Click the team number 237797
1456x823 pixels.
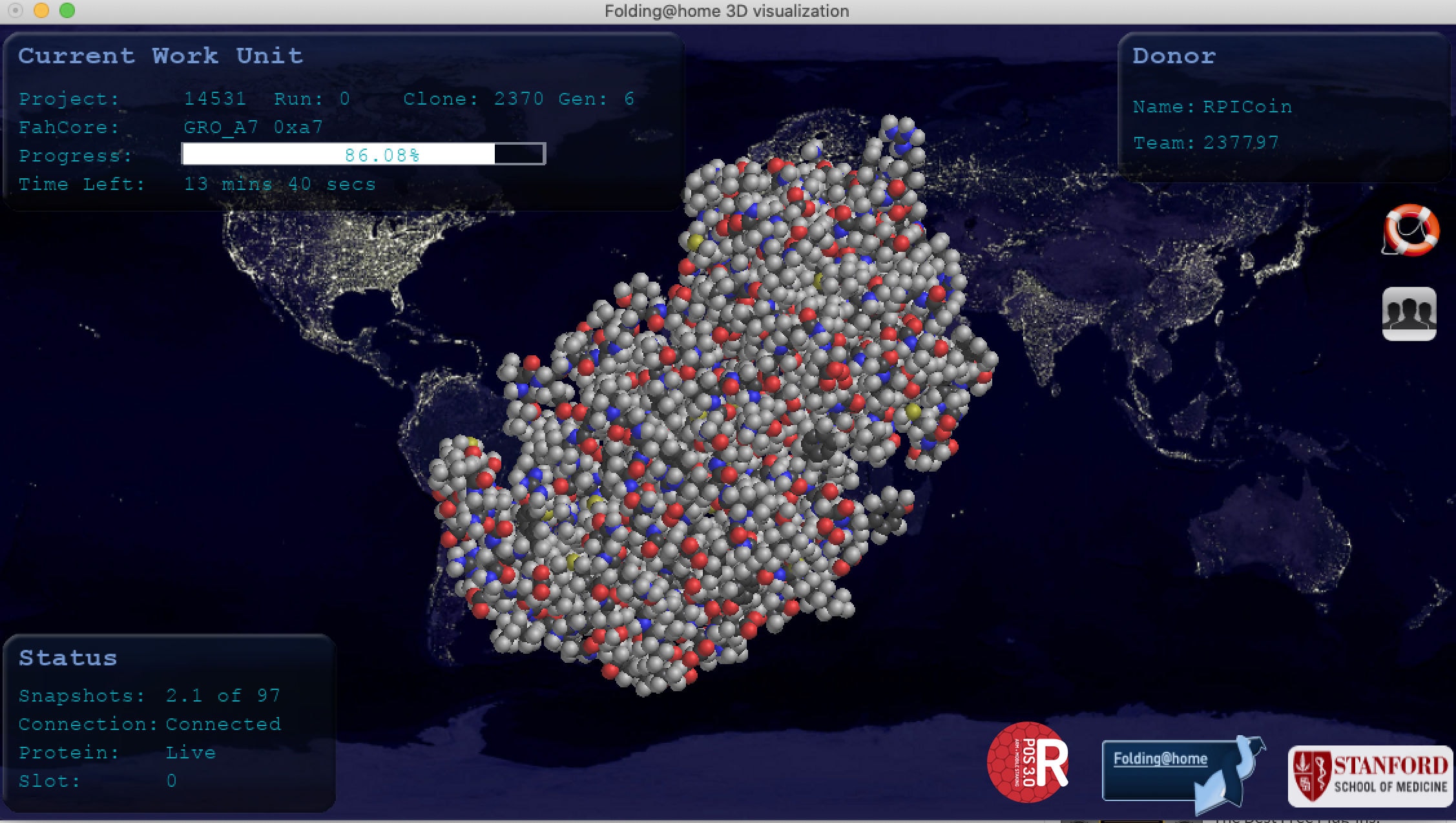click(x=1242, y=143)
